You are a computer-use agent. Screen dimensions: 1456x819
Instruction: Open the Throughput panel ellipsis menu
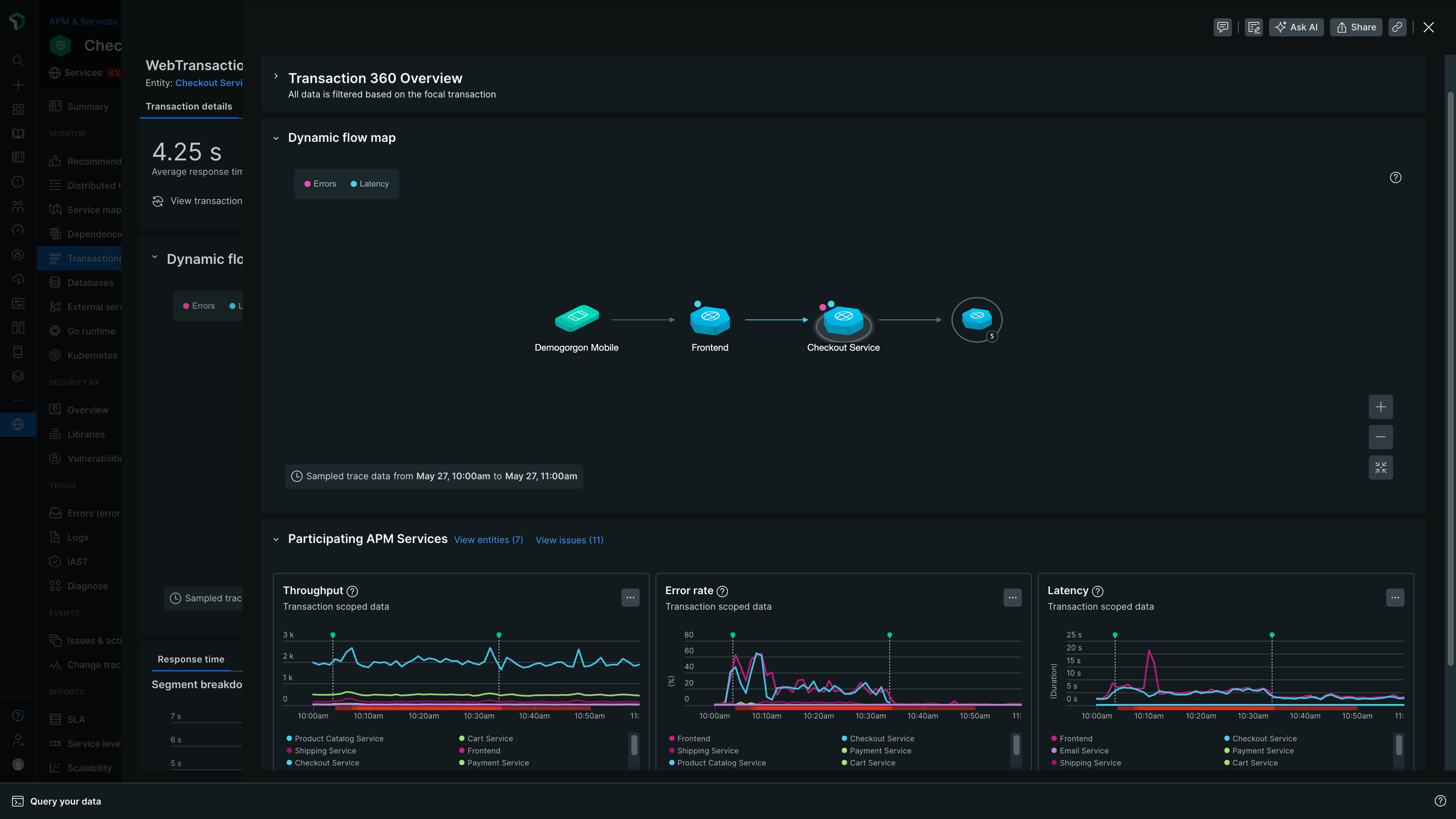(x=630, y=598)
